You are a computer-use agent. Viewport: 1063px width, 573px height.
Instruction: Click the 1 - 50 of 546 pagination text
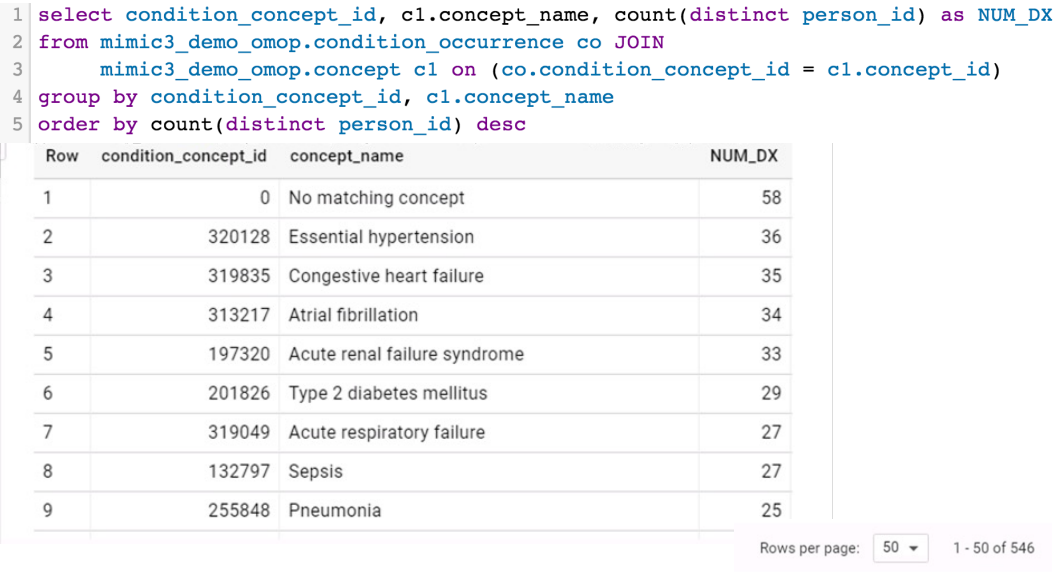993,548
